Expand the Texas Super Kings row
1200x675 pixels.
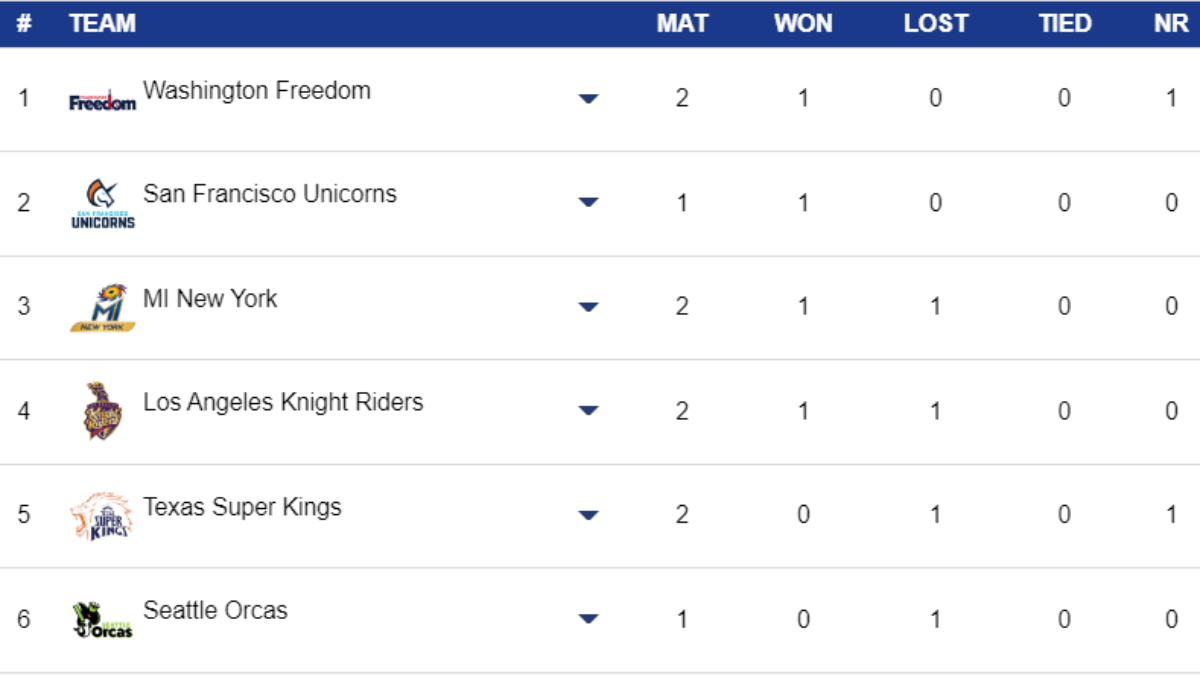588,515
